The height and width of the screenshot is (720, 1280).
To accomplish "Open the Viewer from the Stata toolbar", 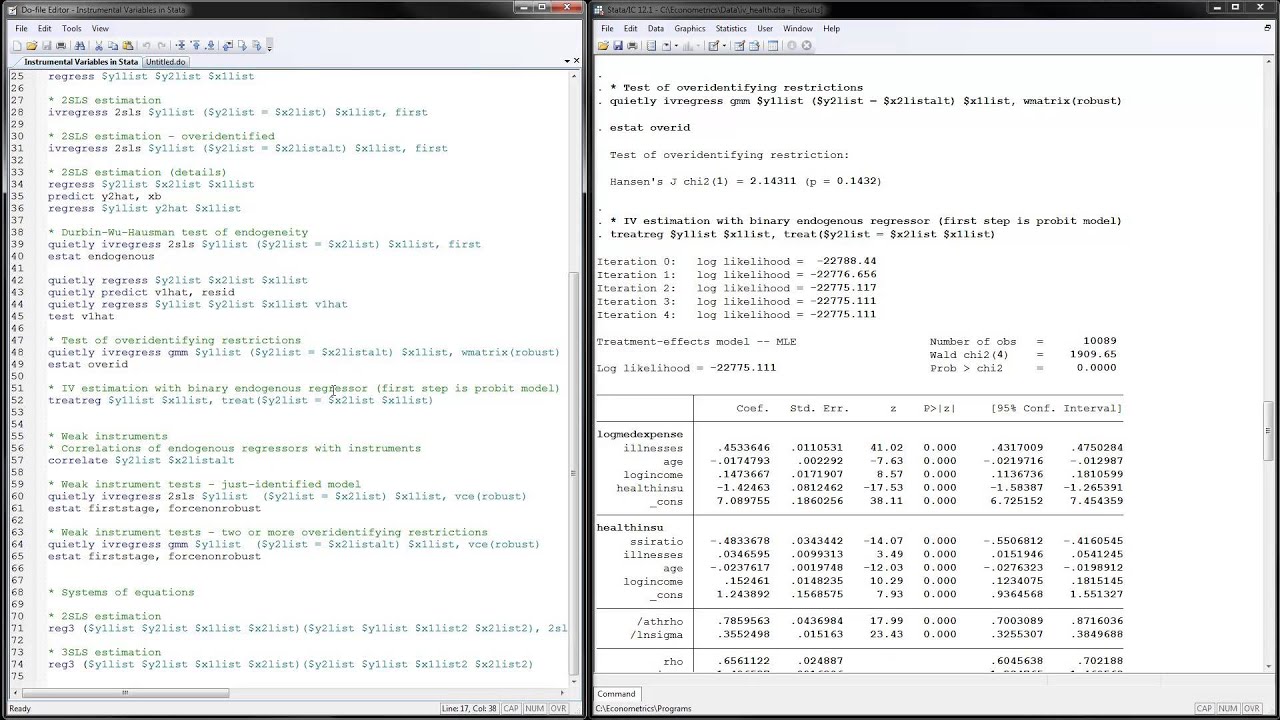I will (666, 45).
